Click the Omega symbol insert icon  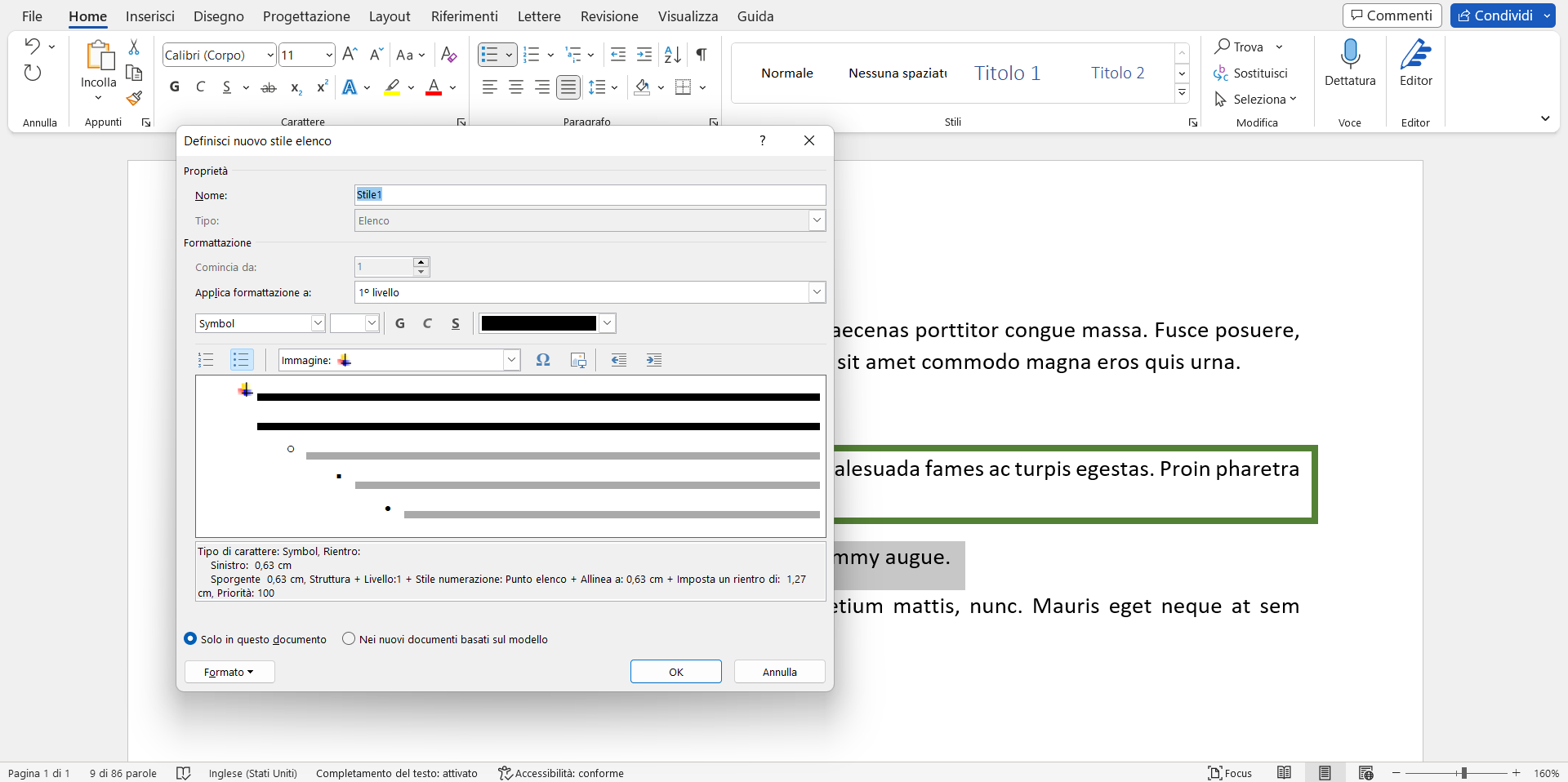(542, 360)
